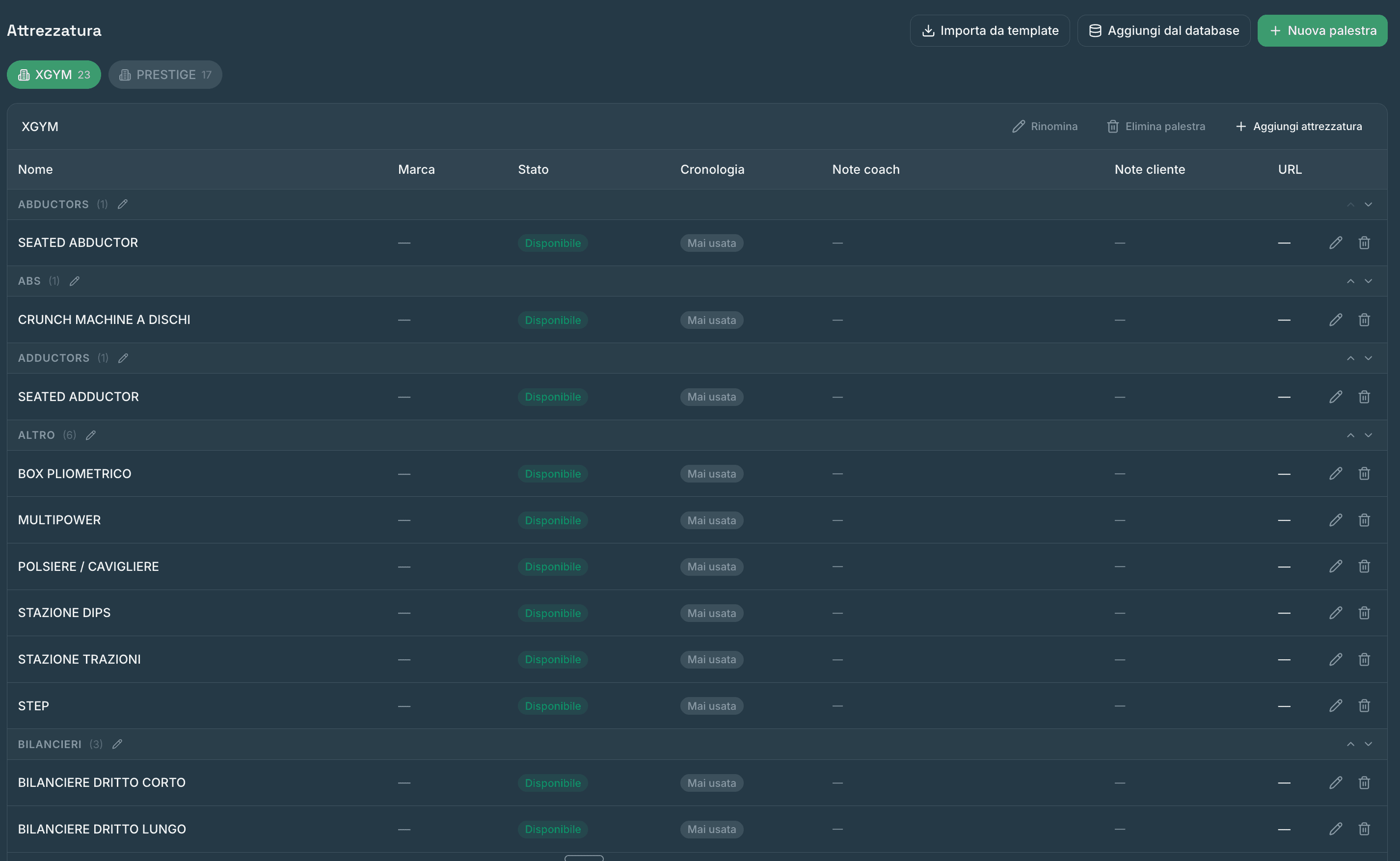Image resolution: width=1400 pixels, height=861 pixels.
Task: Click the Note coach column header
Action: click(865, 170)
